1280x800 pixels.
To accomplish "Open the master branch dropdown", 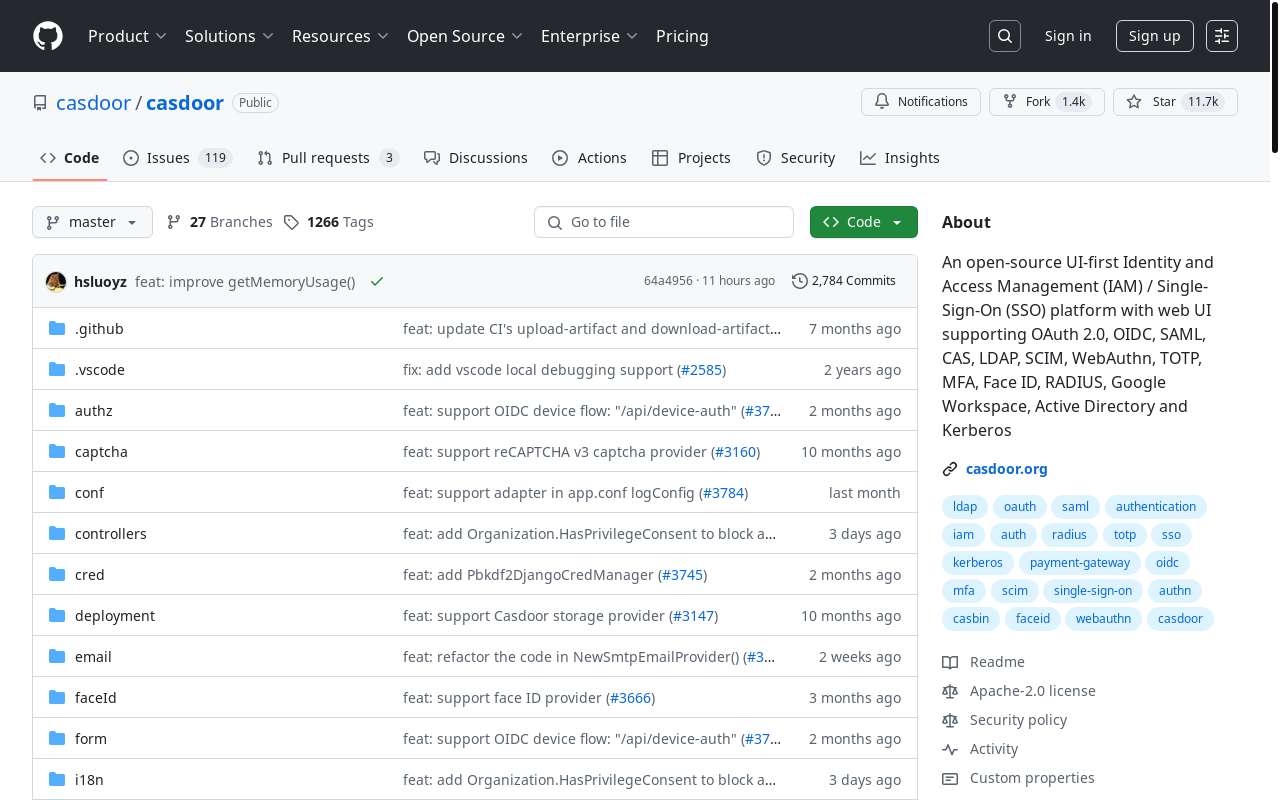I will tap(92, 222).
